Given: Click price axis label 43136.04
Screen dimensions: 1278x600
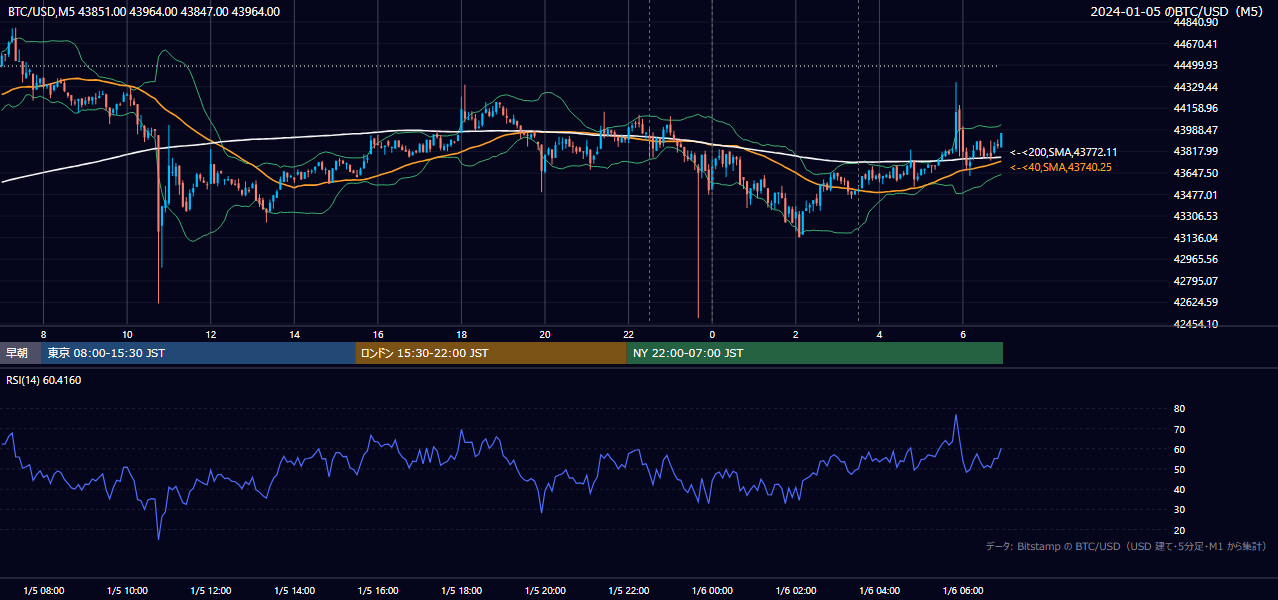Looking at the screenshot, I should click(1195, 238).
